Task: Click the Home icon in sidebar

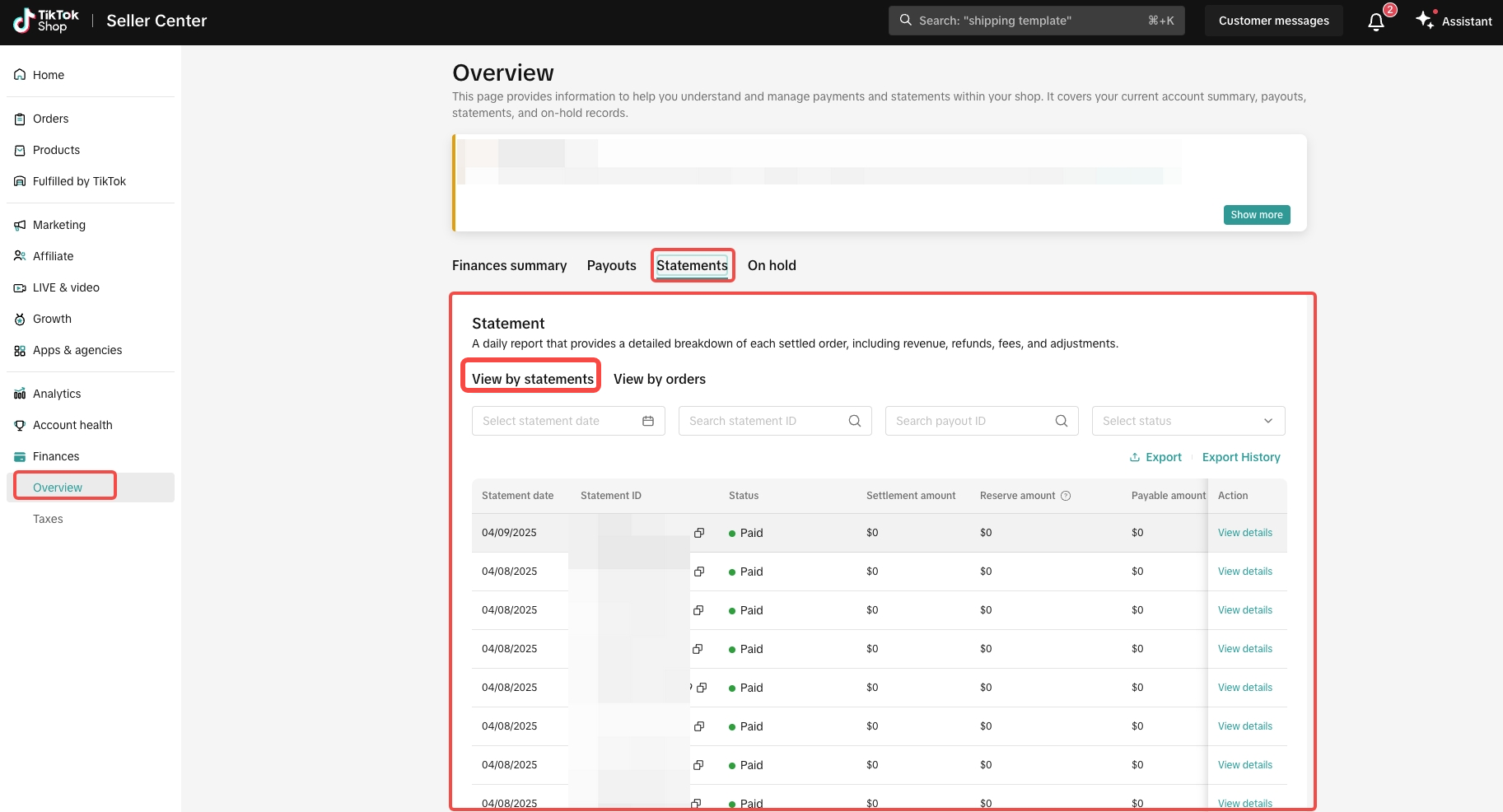Action: 20,75
